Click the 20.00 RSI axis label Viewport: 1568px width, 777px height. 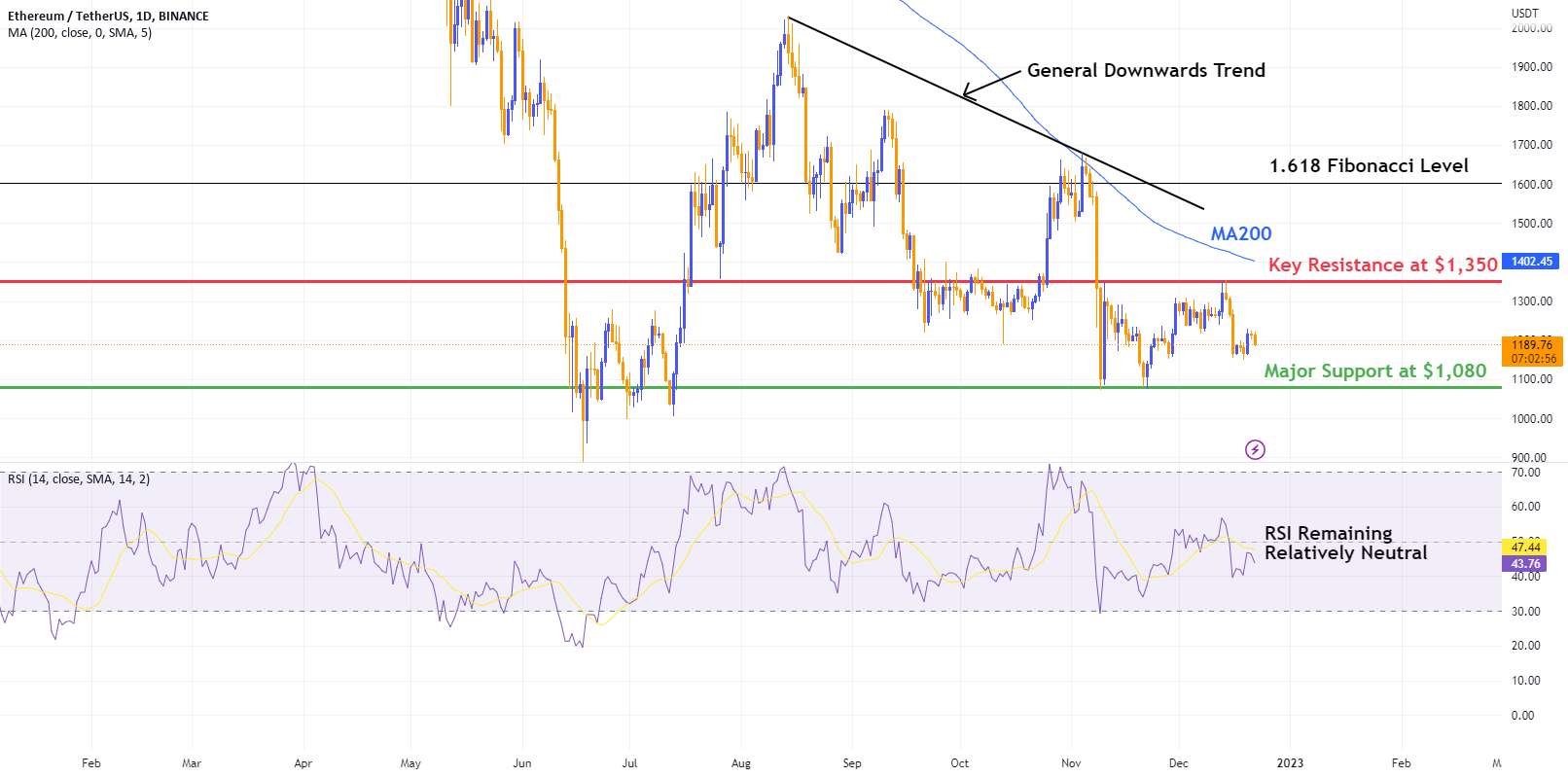point(1525,646)
